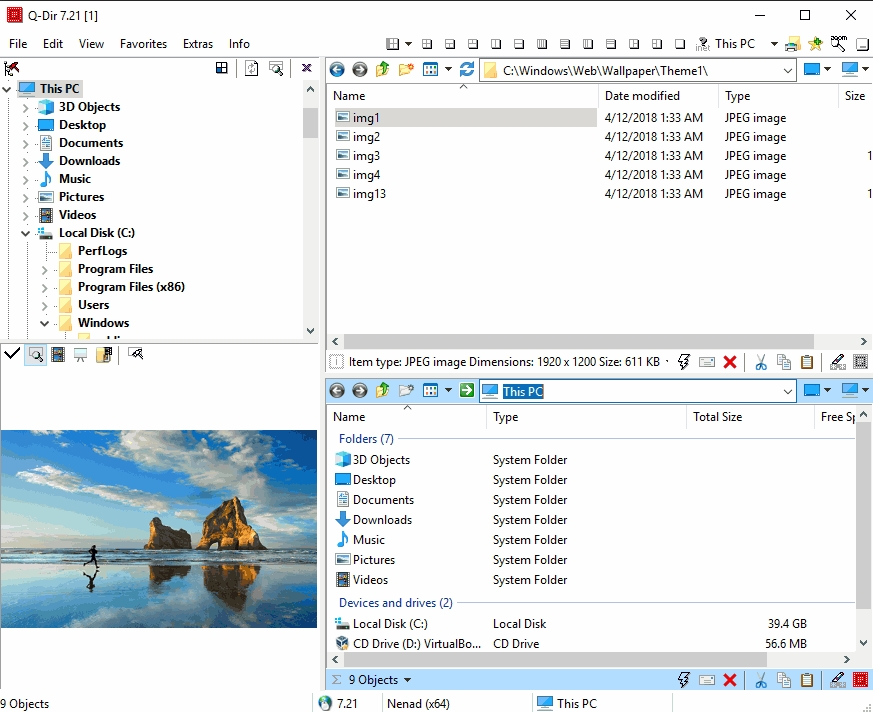Screen dimensions: 873x712
Task: Click the edit pencil icon in lower pane bar
Action: (837, 680)
